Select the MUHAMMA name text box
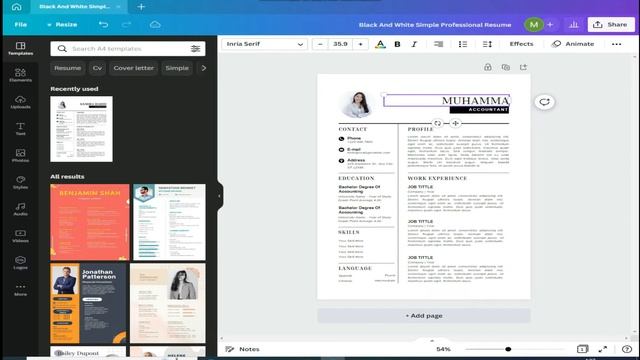The width and height of the screenshot is (640, 360). tap(447, 100)
